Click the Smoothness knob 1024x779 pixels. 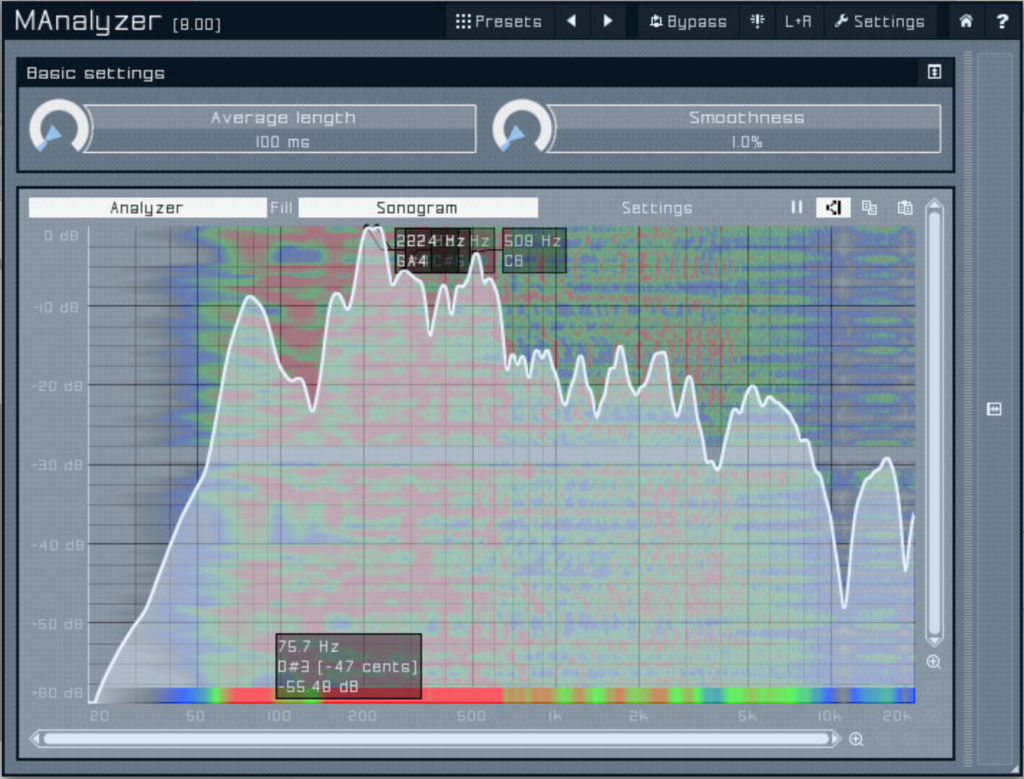[x=521, y=128]
